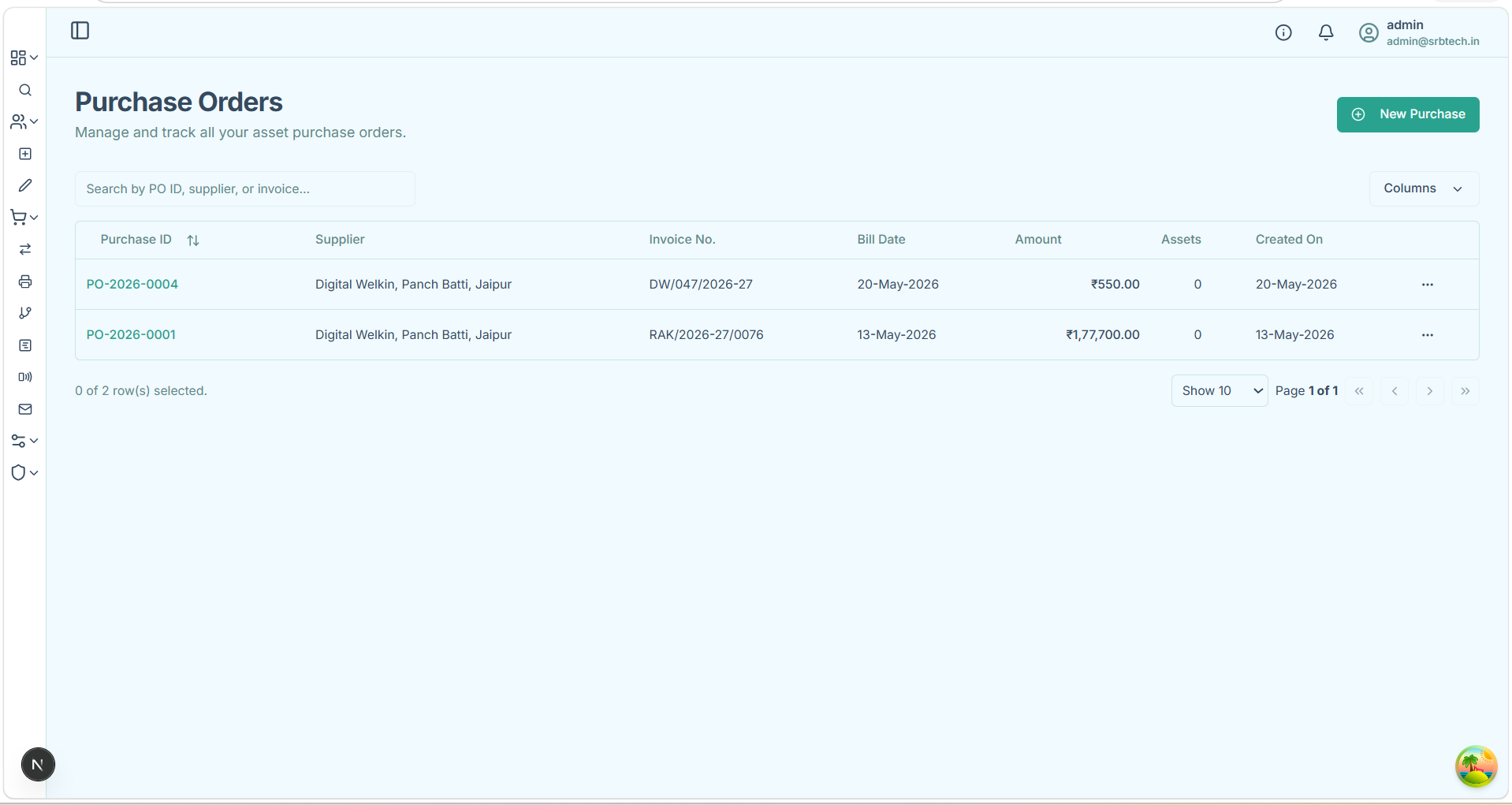Click the Page 1 of 1 indicator
Viewport: 1512px width, 805px height.
click(1306, 391)
